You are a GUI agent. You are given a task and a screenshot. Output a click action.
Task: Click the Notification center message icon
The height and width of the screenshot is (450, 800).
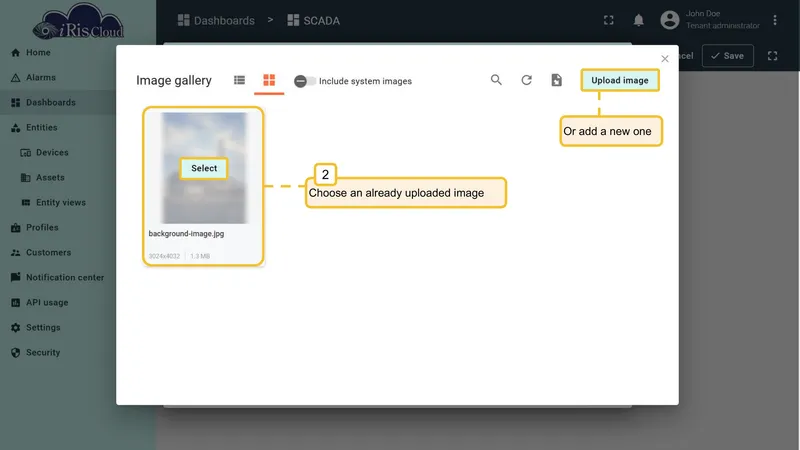point(15,277)
